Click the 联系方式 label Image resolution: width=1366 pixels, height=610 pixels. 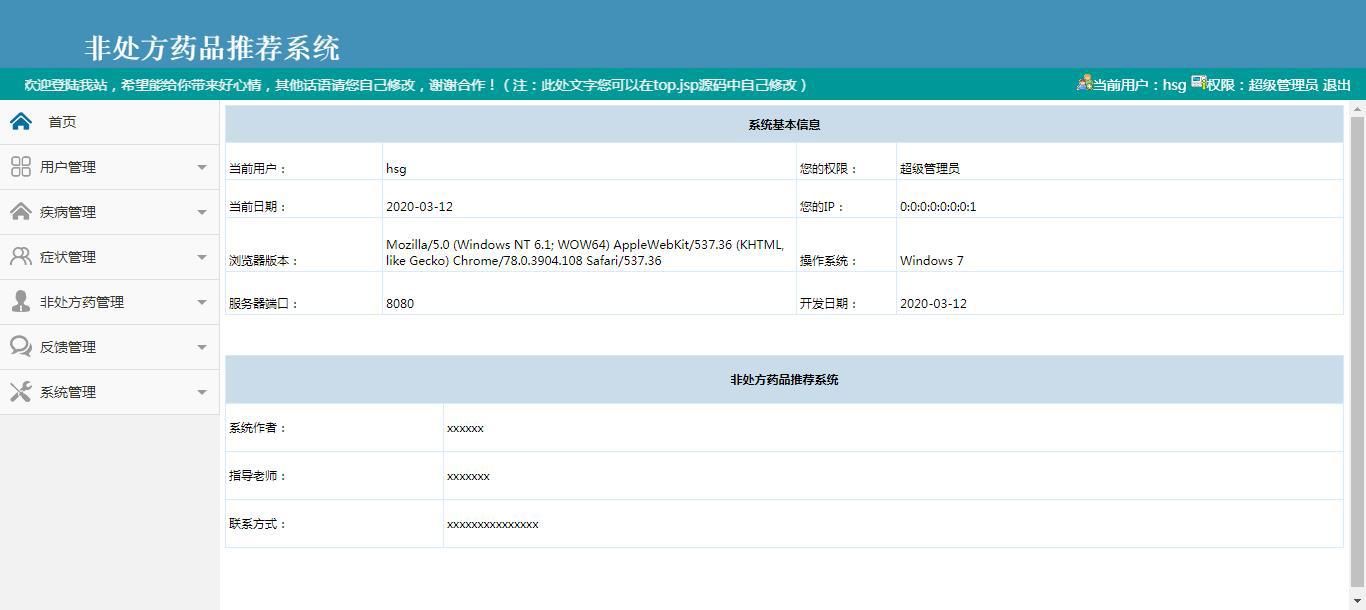coord(258,524)
